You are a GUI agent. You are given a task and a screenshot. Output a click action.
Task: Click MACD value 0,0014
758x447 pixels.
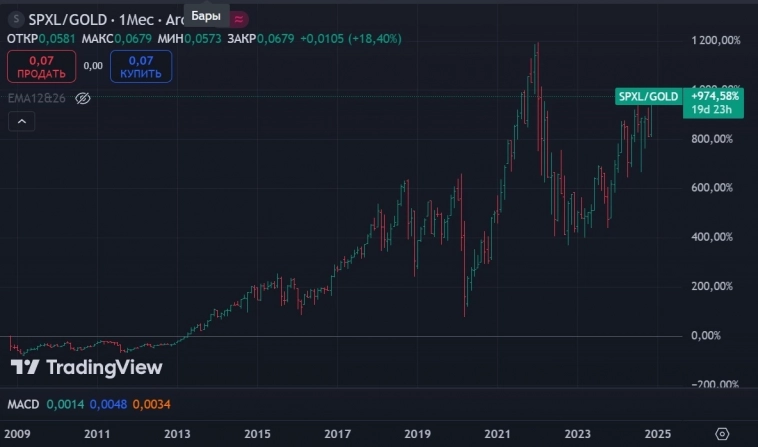coord(65,404)
